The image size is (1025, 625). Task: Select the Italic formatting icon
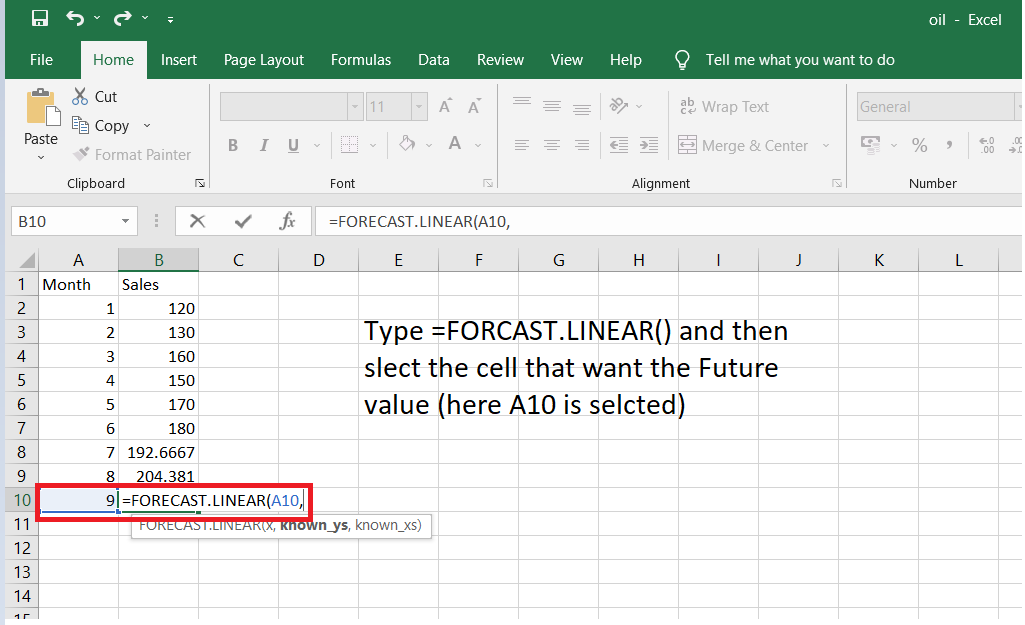coord(262,145)
